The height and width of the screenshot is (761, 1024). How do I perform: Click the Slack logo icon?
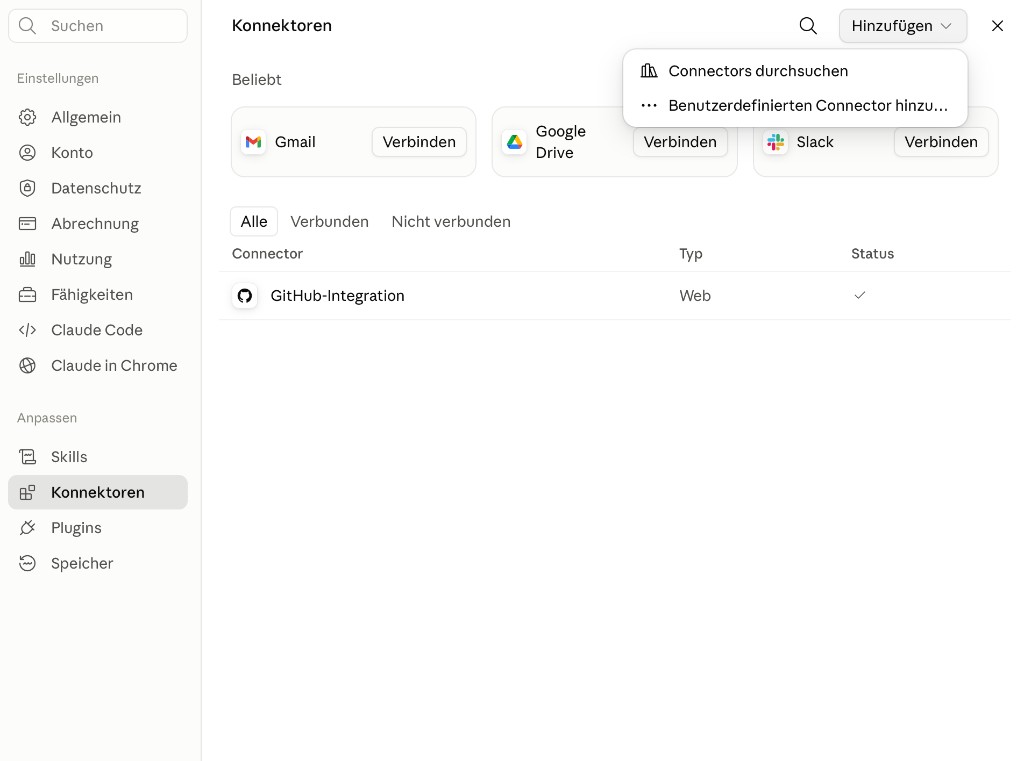point(776,142)
